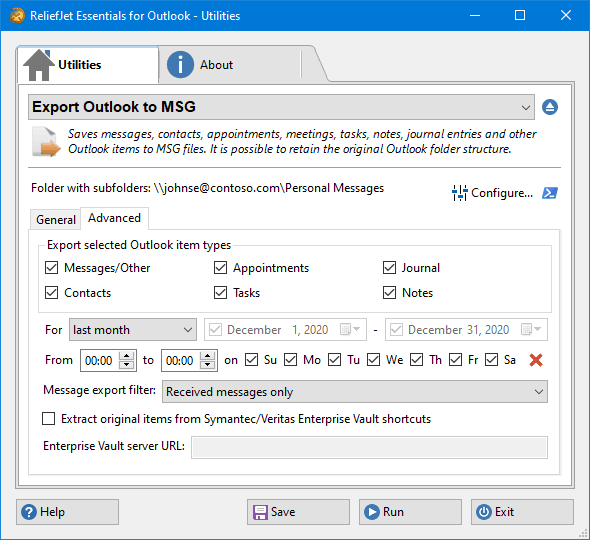Screen dimensions: 590x540
Task: Click the Export to MSG file icon
Action: coord(46,142)
